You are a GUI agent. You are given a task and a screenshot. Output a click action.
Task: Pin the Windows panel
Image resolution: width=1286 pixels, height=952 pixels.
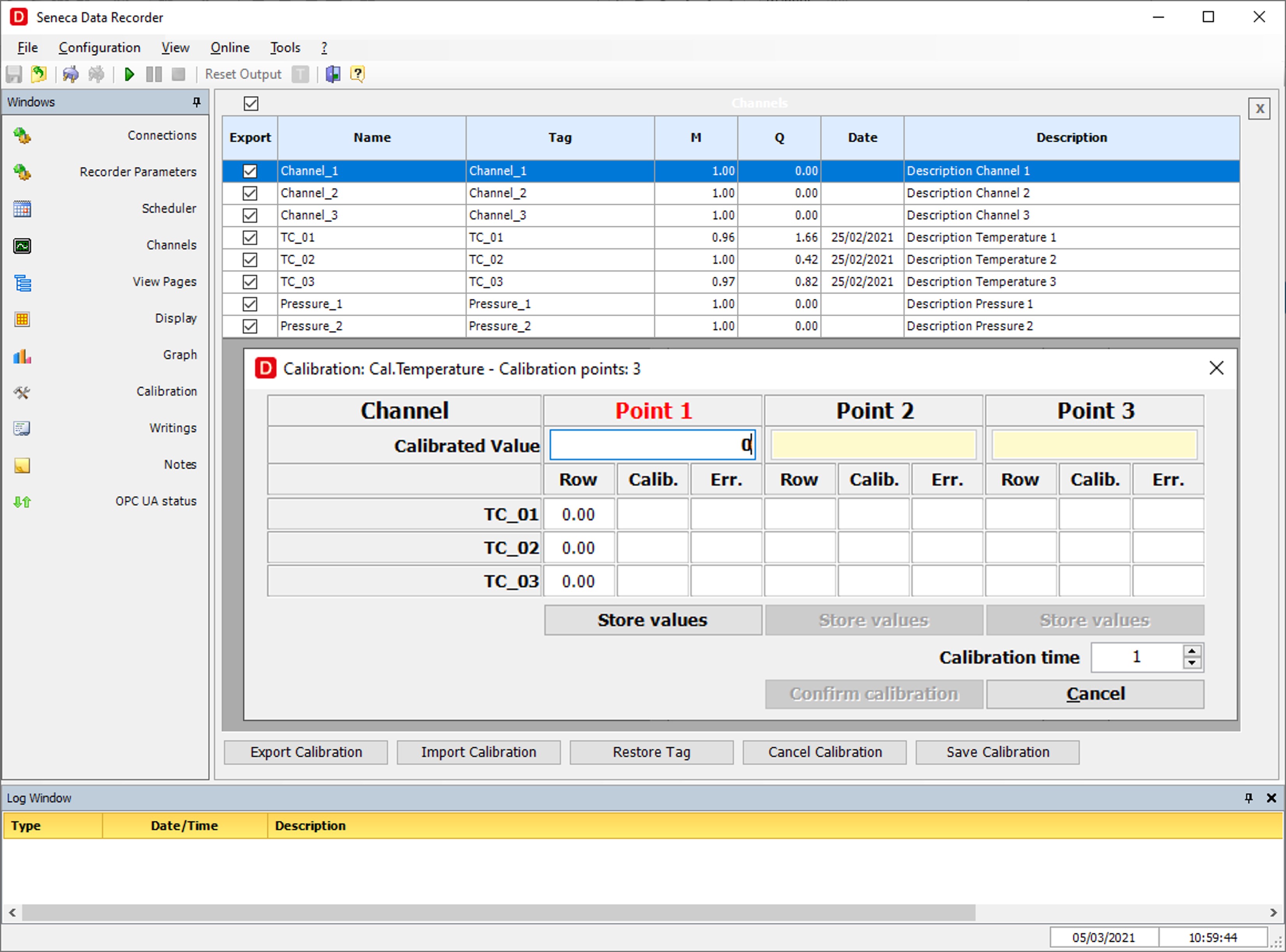[x=197, y=102]
